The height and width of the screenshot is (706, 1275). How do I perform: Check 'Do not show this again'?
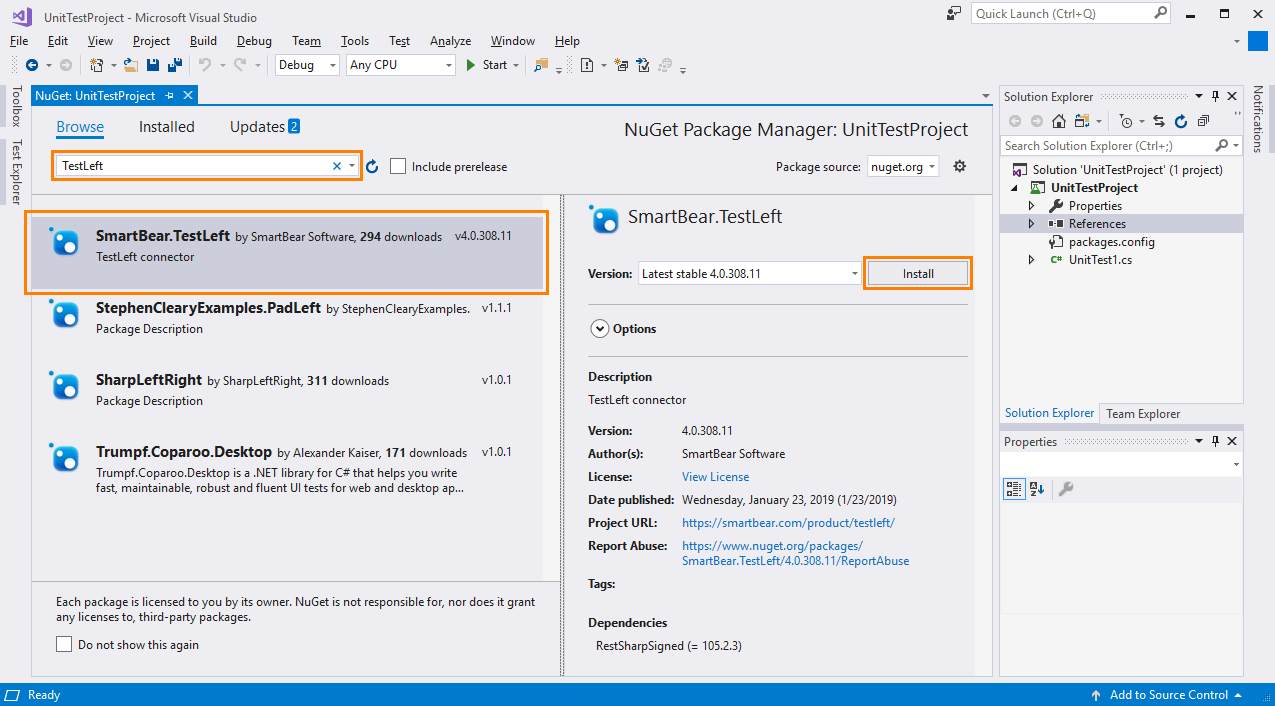coord(65,645)
